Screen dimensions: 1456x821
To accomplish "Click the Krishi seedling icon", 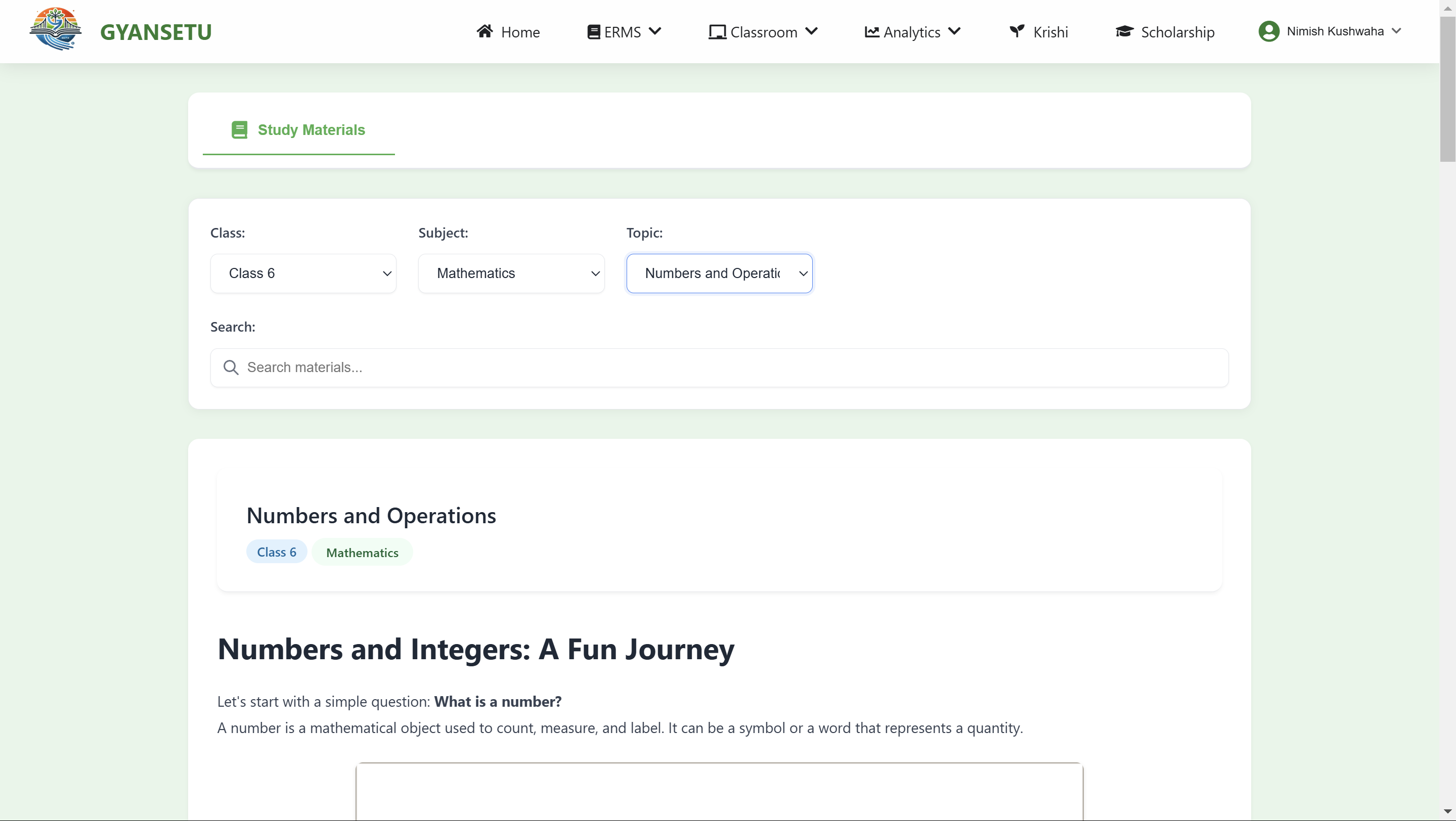I will pos(1017,31).
